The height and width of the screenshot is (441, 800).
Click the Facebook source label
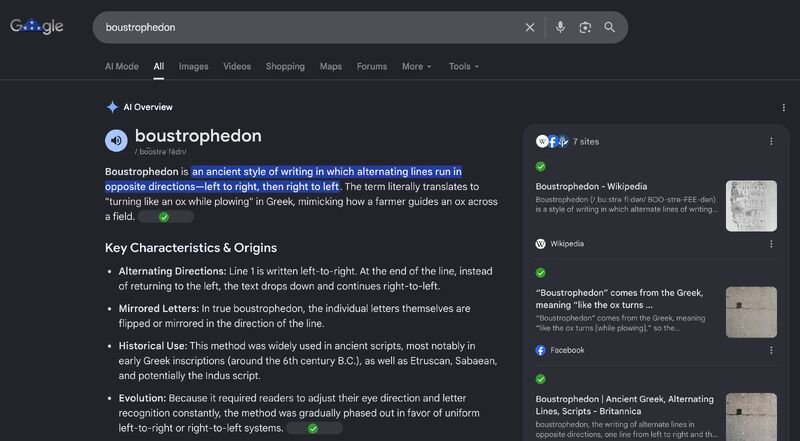coord(567,350)
